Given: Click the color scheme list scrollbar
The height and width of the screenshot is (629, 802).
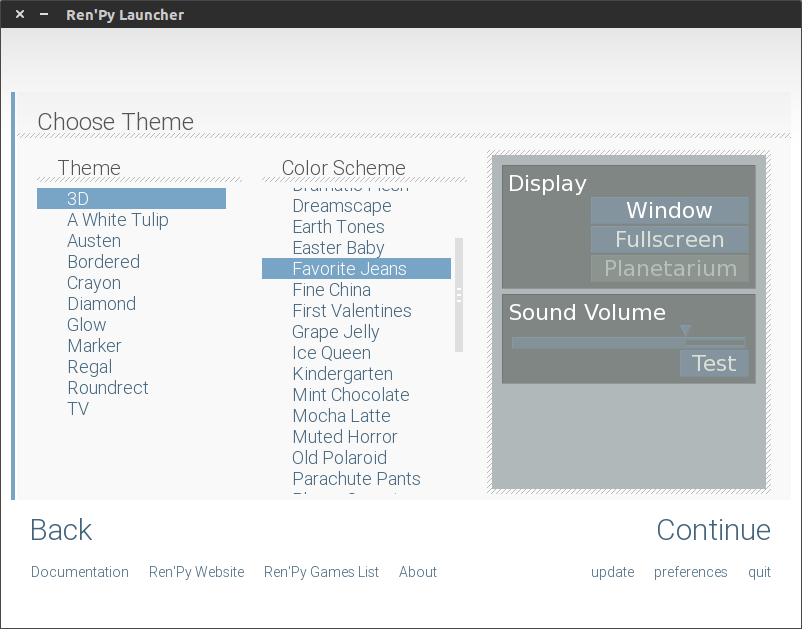Looking at the screenshot, I should 459,295.
